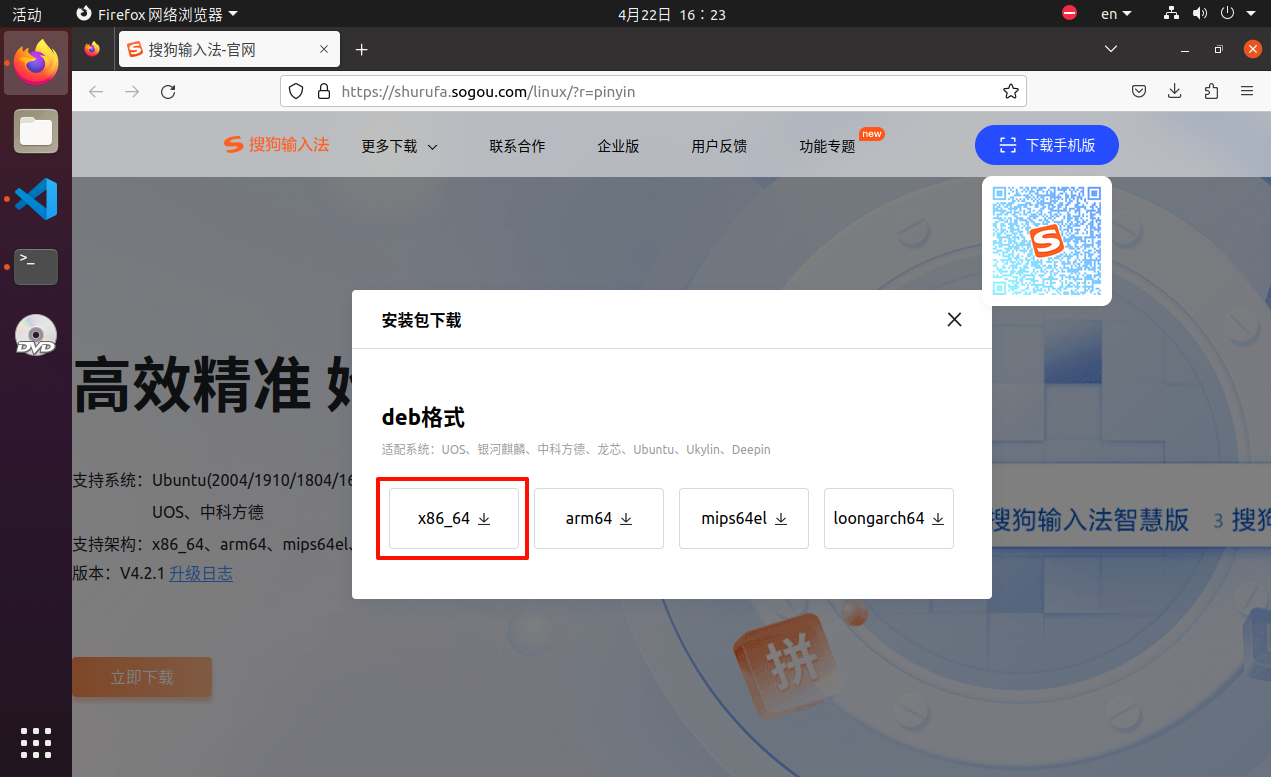The height and width of the screenshot is (777, 1271).
Task: Click the Sogou input method logo
Action: point(276,145)
